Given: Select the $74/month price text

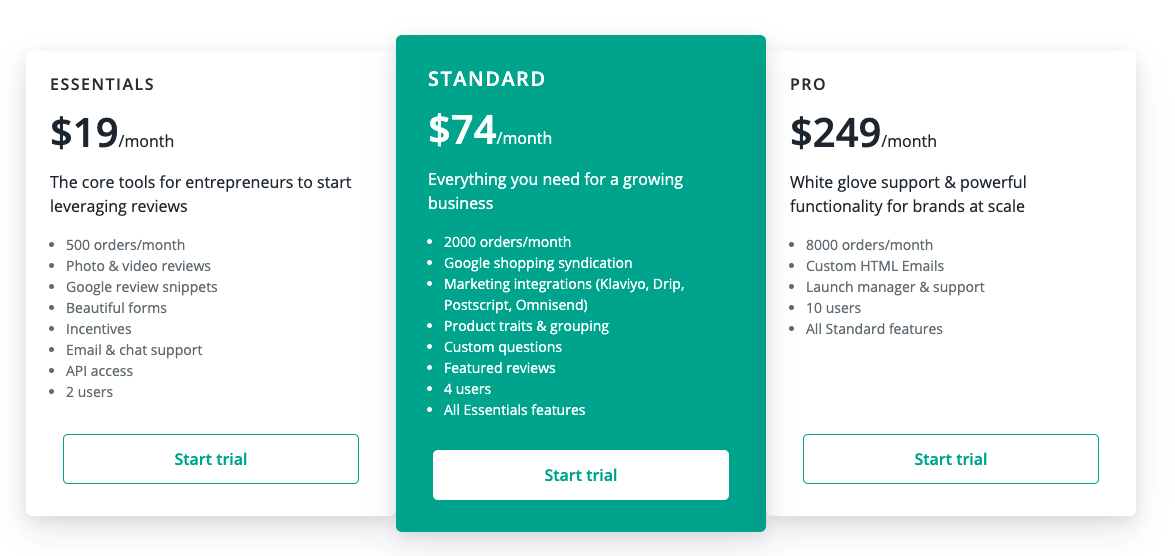Looking at the screenshot, I should tap(490, 130).
